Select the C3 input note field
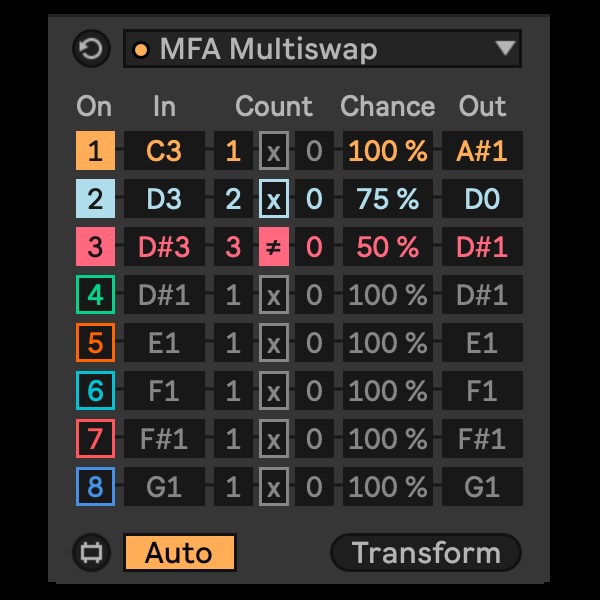 [x=164, y=151]
